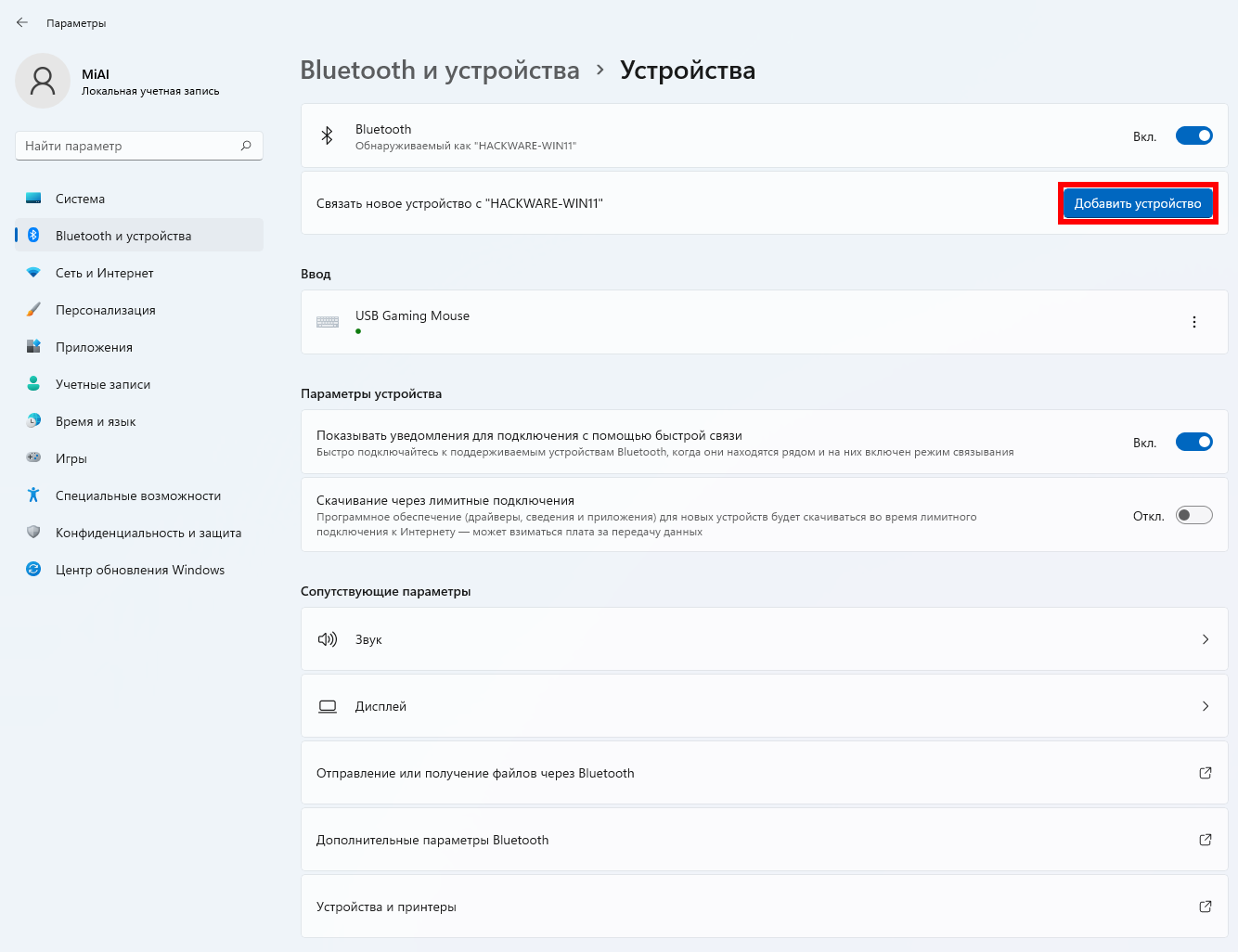The image size is (1238, 952).
Task: Click MiAl account name text
Action: 96,74
